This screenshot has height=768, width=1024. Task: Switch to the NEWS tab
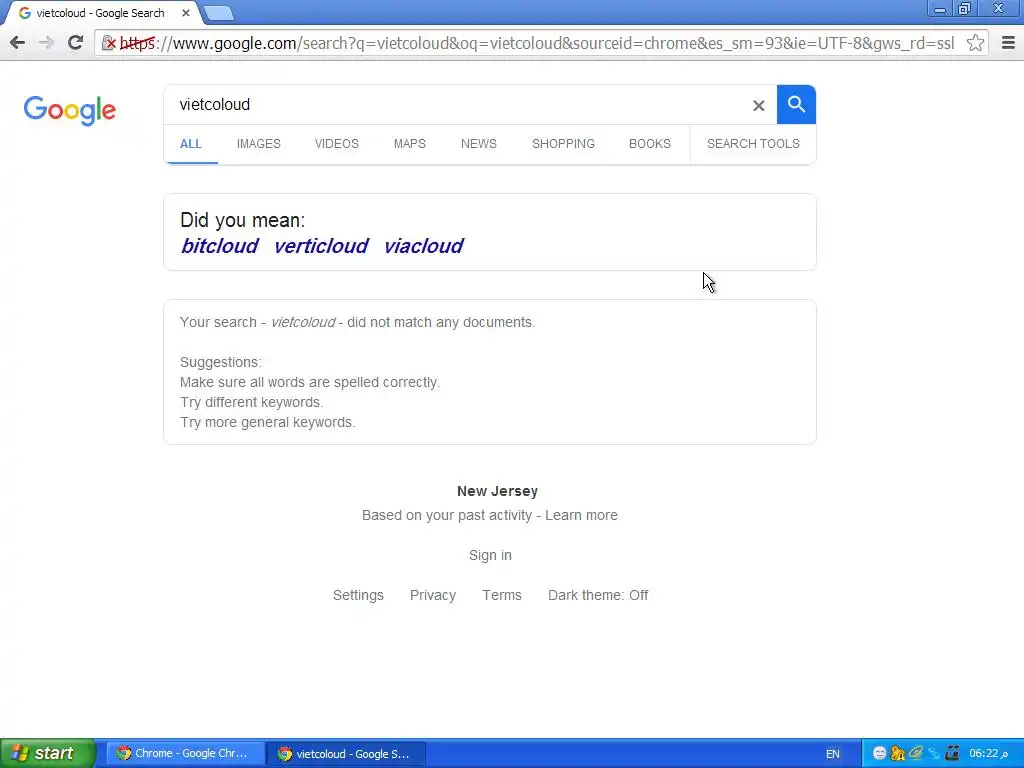479,144
